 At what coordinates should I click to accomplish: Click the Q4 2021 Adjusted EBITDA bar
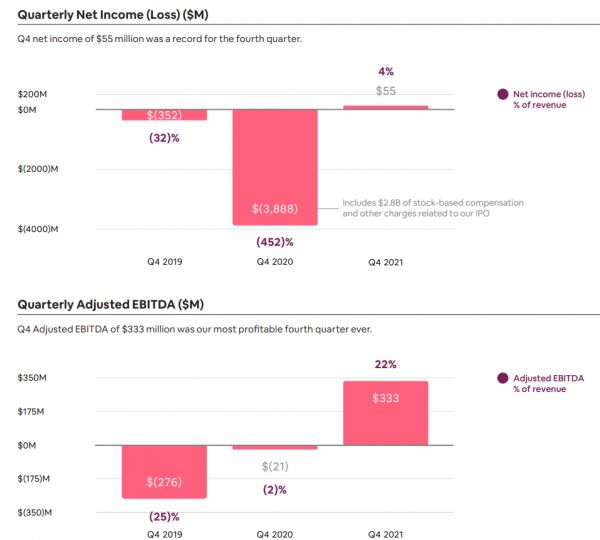click(x=385, y=412)
